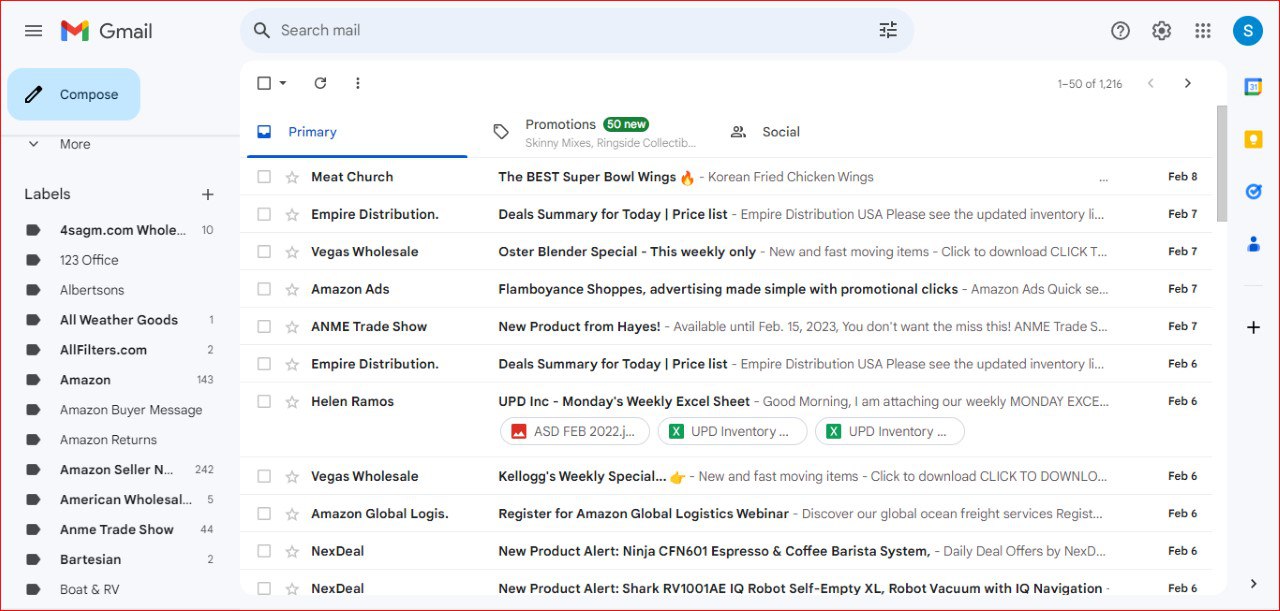Viewport: 1280px width, 611px height.
Task: Click the Gmail logo
Action: point(107,31)
